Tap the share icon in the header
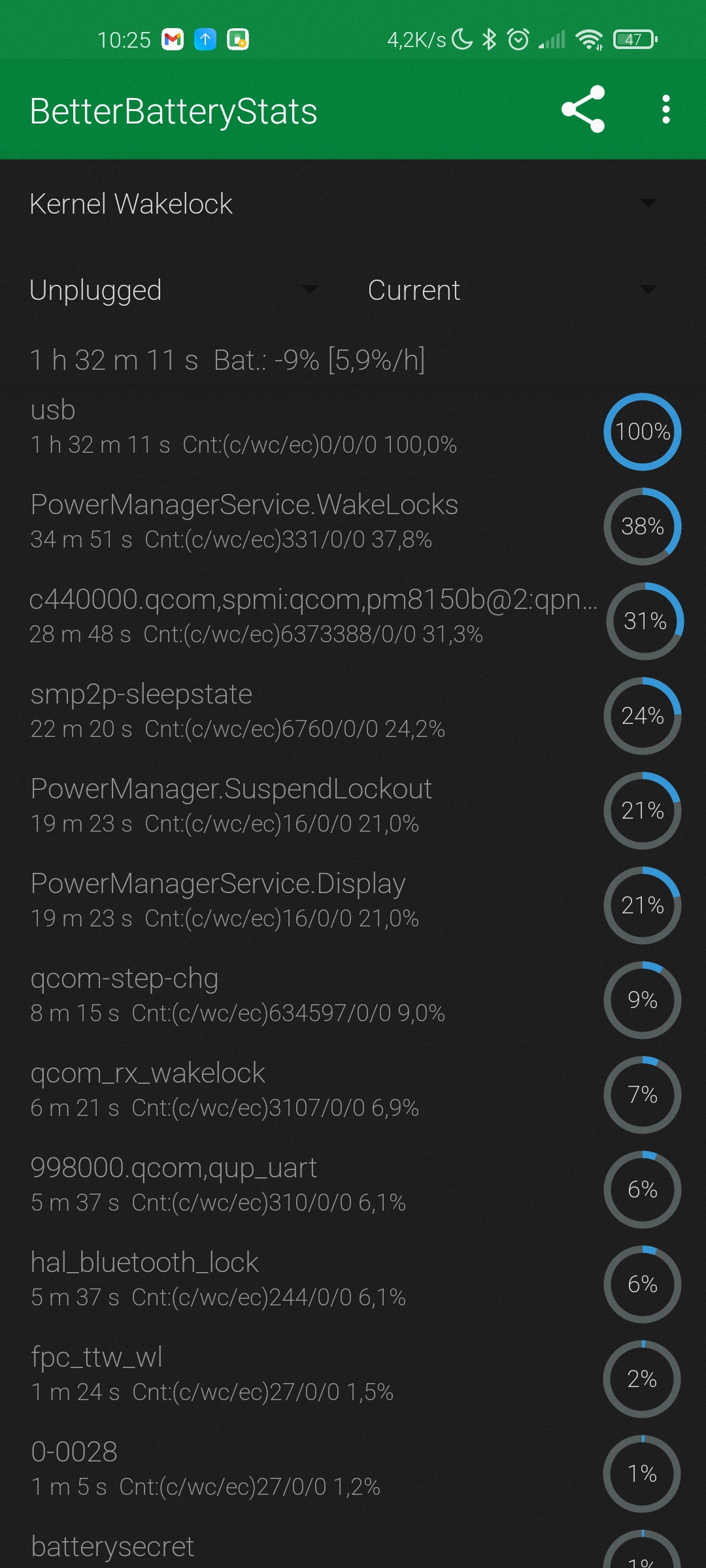706x1568 pixels. pos(583,109)
